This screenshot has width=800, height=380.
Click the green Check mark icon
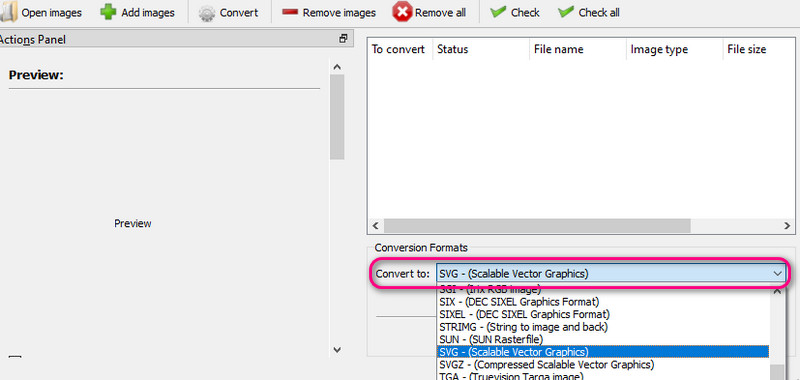coord(498,12)
